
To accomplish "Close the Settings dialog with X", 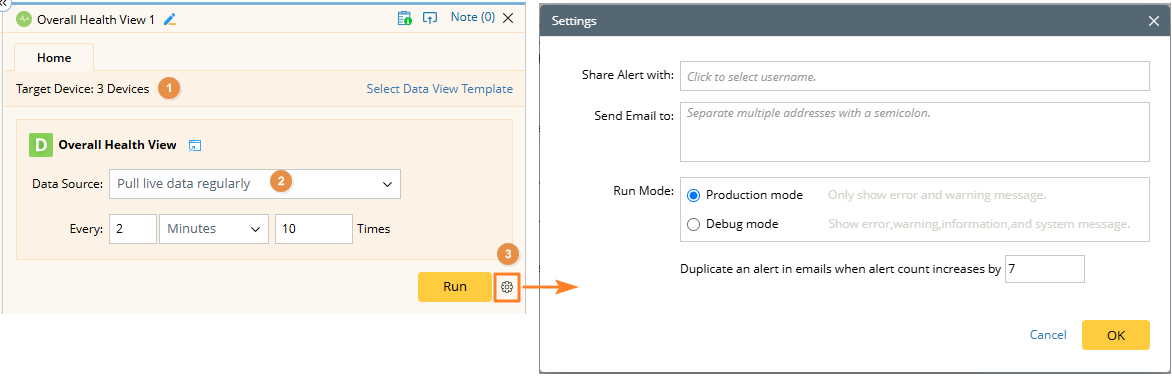I will pos(1153,21).
